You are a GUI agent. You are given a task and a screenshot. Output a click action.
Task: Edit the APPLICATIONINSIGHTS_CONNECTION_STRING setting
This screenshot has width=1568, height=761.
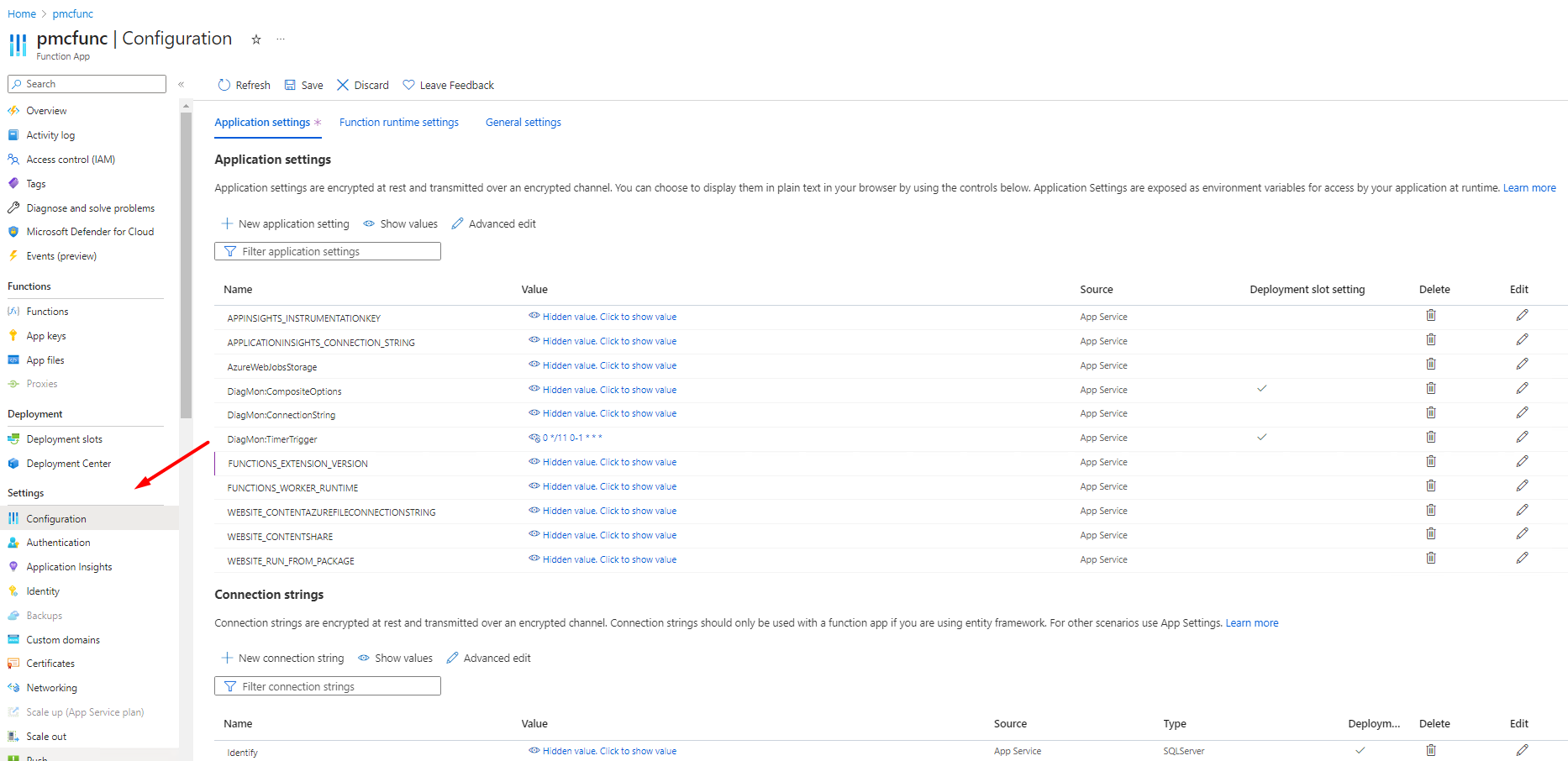click(1522, 340)
